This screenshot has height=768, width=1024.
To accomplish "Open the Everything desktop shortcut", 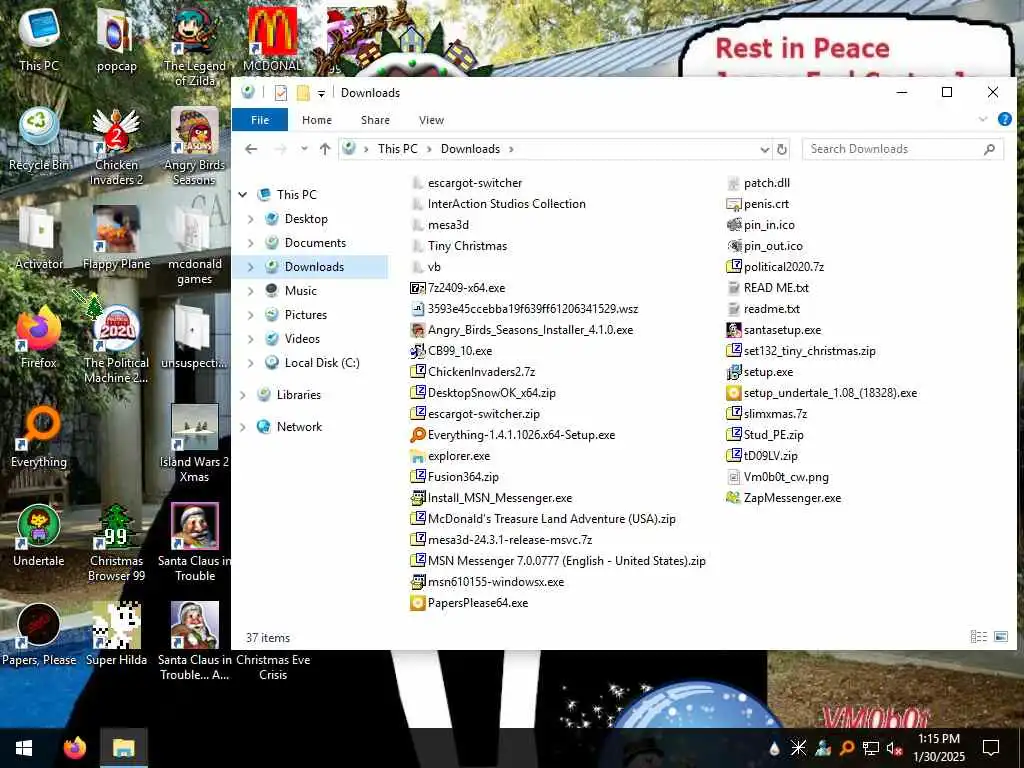I will [x=39, y=436].
